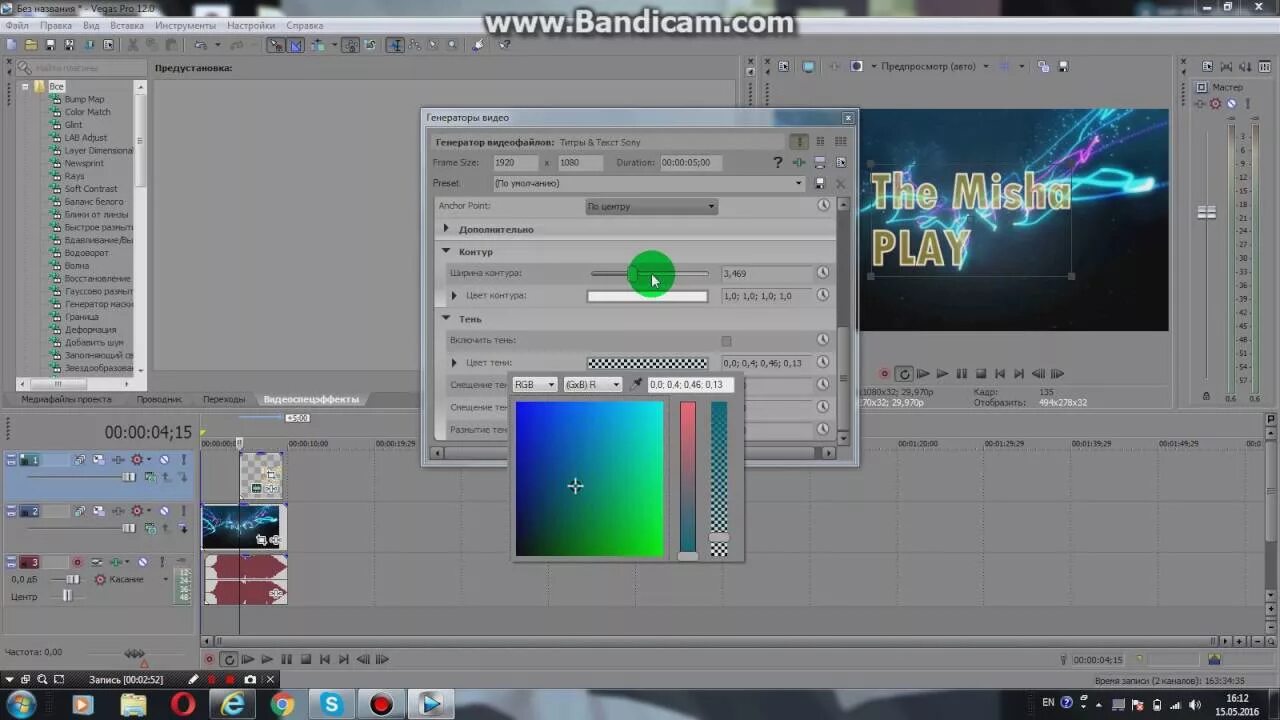
Task: Click the outline width slider
Action: (649, 273)
